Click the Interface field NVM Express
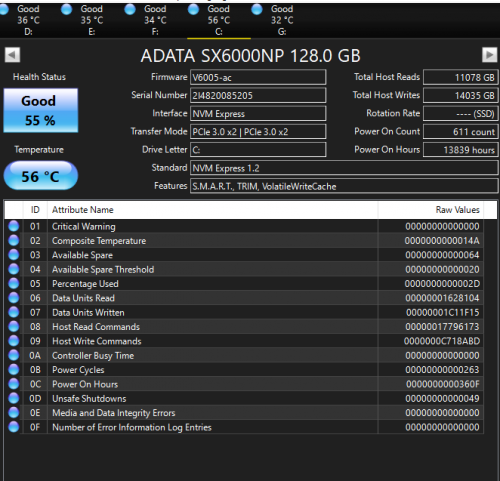This screenshot has height=481, width=500. [258, 114]
